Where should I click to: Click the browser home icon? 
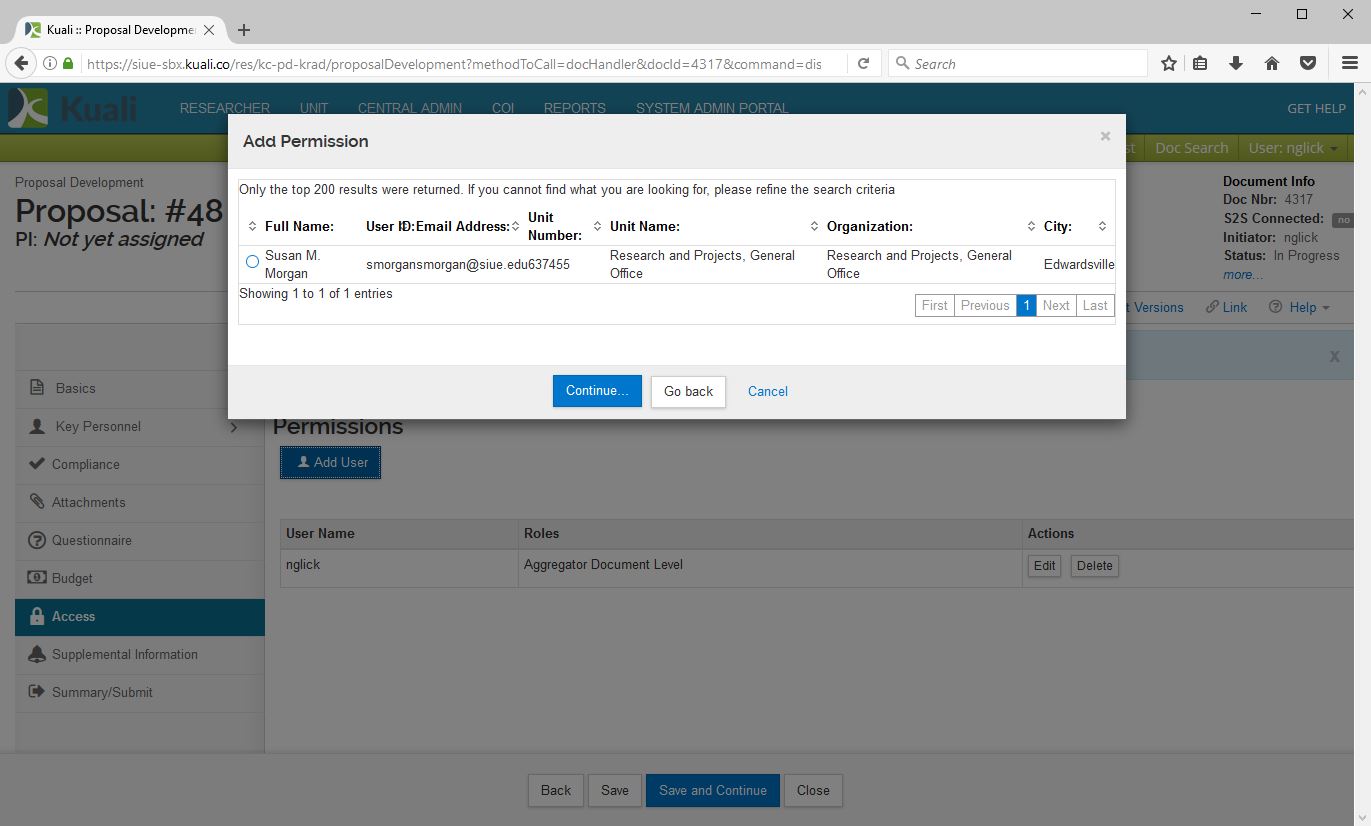tap(1272, 64)
